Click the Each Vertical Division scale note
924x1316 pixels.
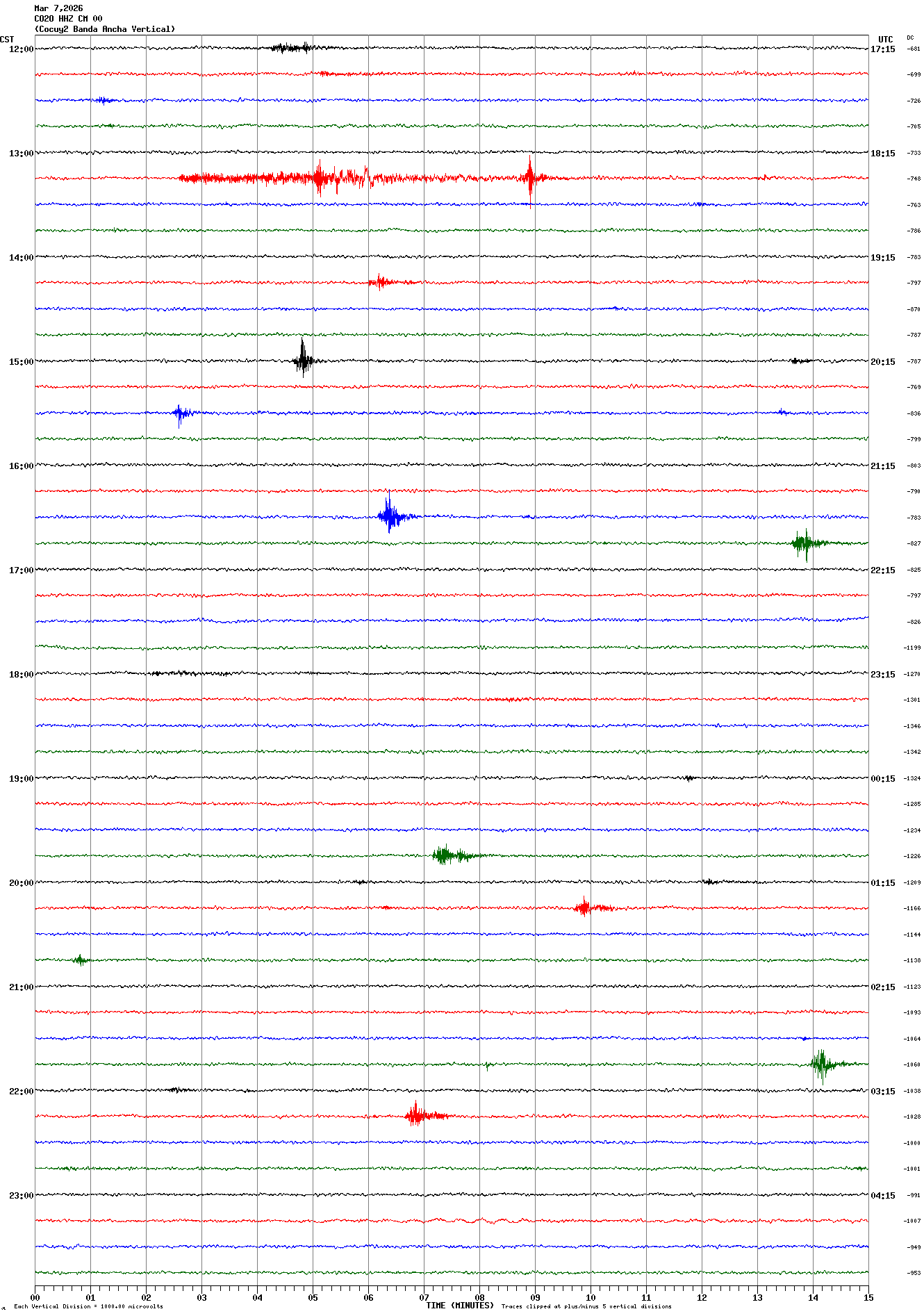pos(88,1306)
